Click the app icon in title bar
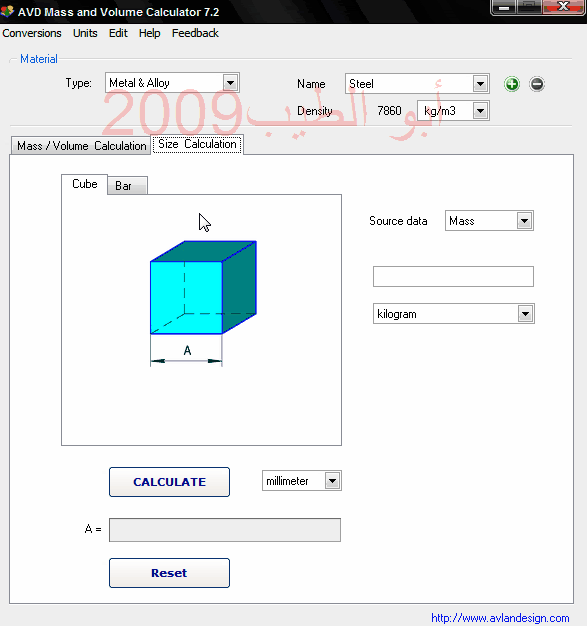Screen dimensions: 587x626 coord(7,12)
